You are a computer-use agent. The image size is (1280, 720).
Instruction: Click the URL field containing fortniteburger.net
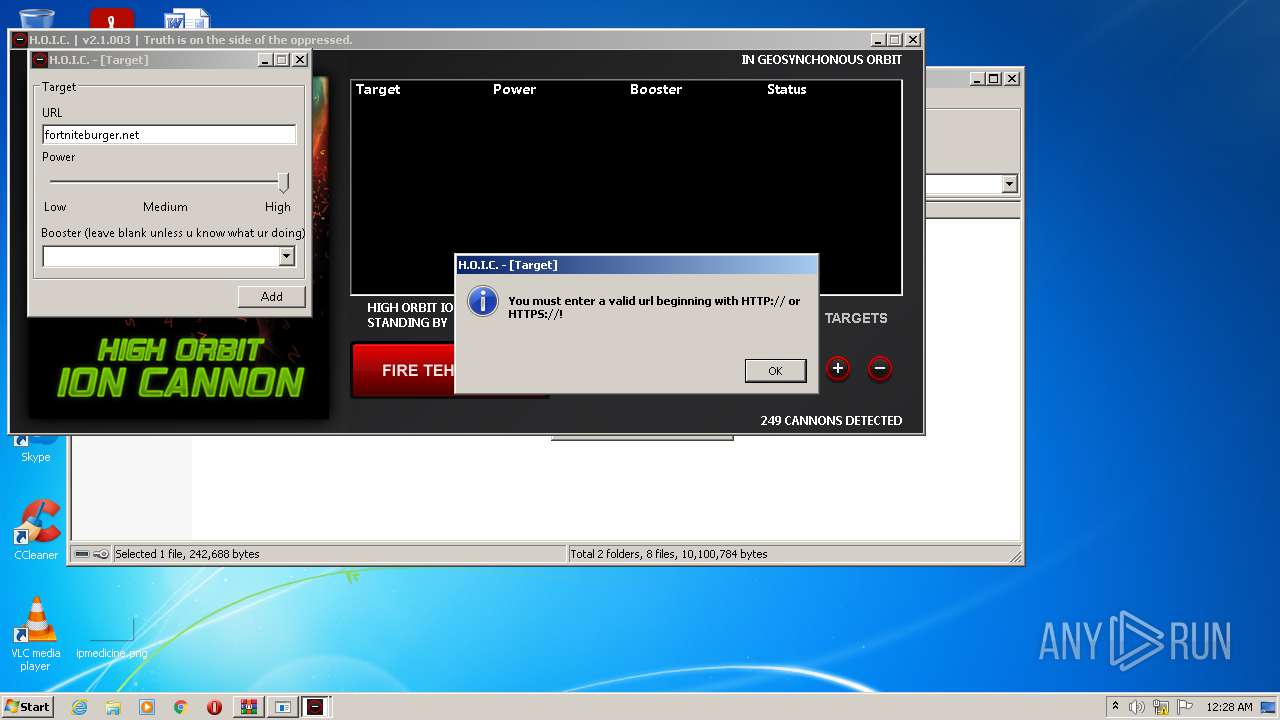tap(169, 134)
